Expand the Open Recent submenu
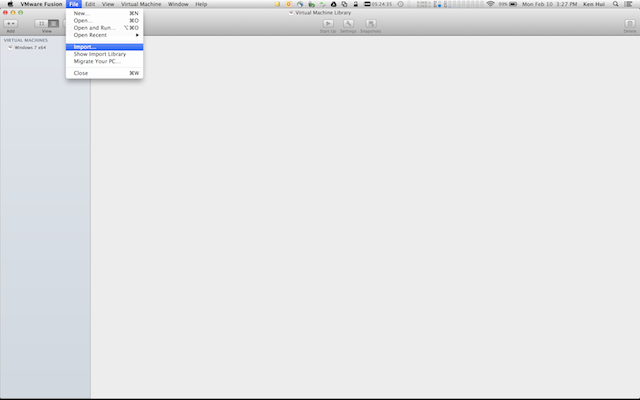This screenshot has height=400, width=640. coord(104,35)
